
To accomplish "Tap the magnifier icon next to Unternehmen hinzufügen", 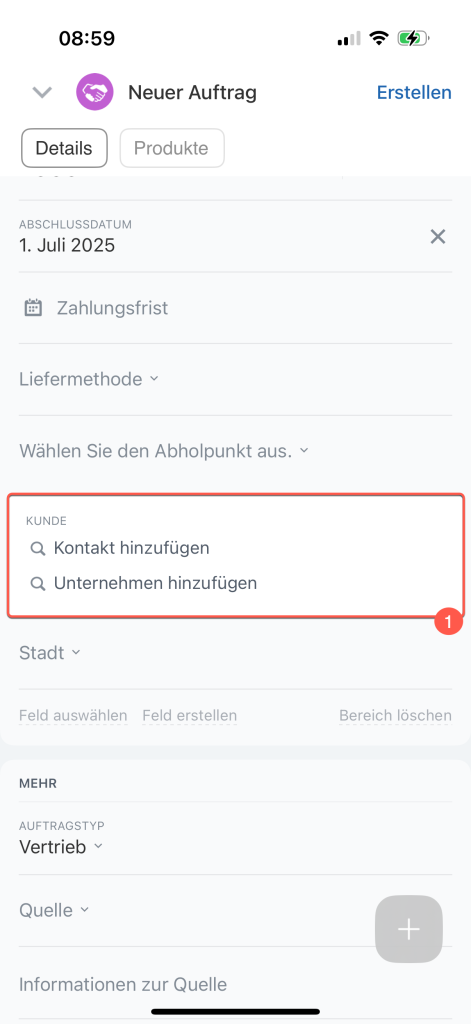I will click(38, 583).
